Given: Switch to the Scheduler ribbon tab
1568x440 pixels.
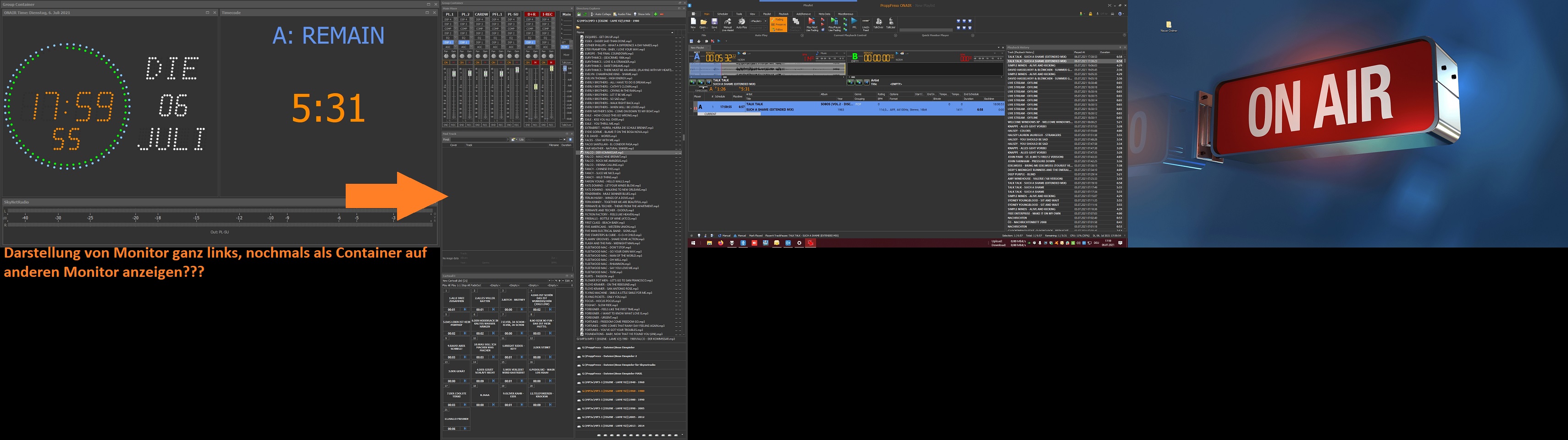Looking at the screenshot, I should (722, 14).
